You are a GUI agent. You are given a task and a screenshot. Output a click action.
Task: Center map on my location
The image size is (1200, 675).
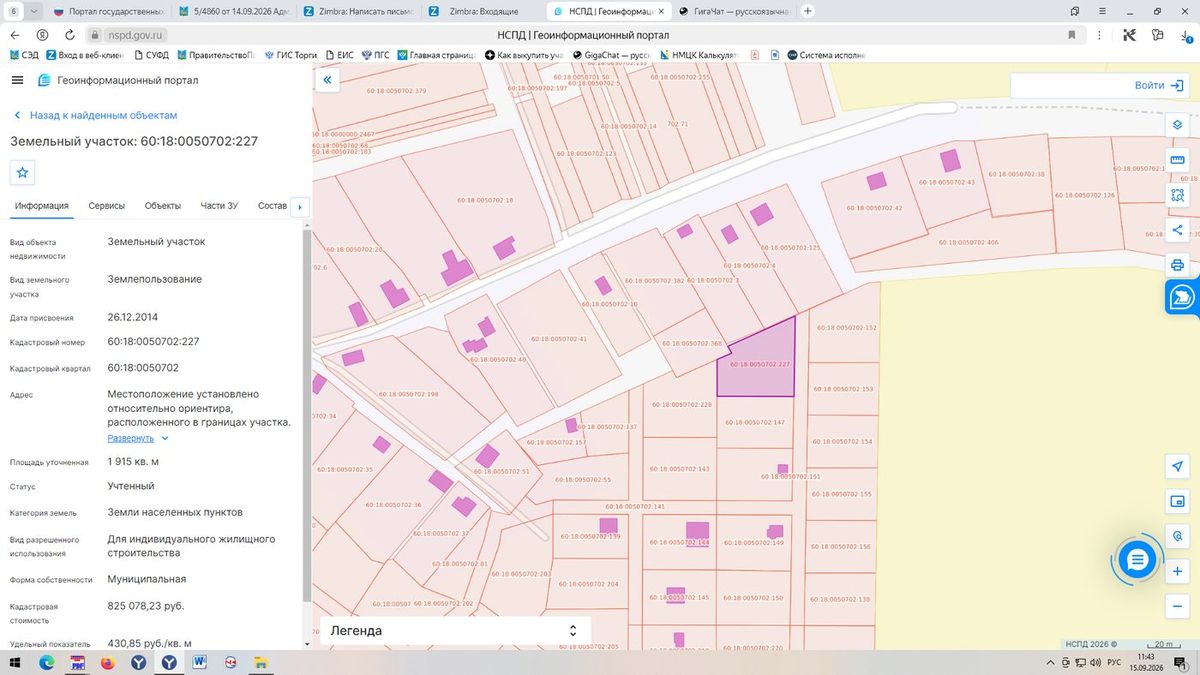pyautogui.click(x=1177, y=466)
